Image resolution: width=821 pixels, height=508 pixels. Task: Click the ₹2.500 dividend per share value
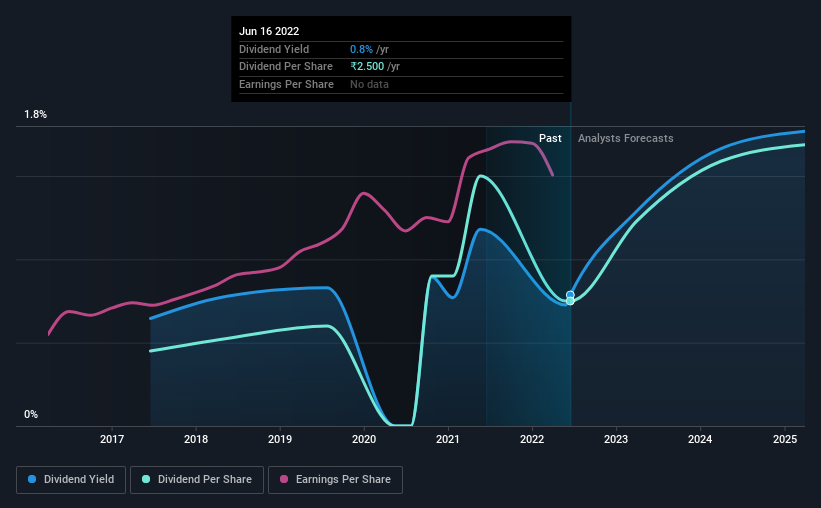coord(367,67)
